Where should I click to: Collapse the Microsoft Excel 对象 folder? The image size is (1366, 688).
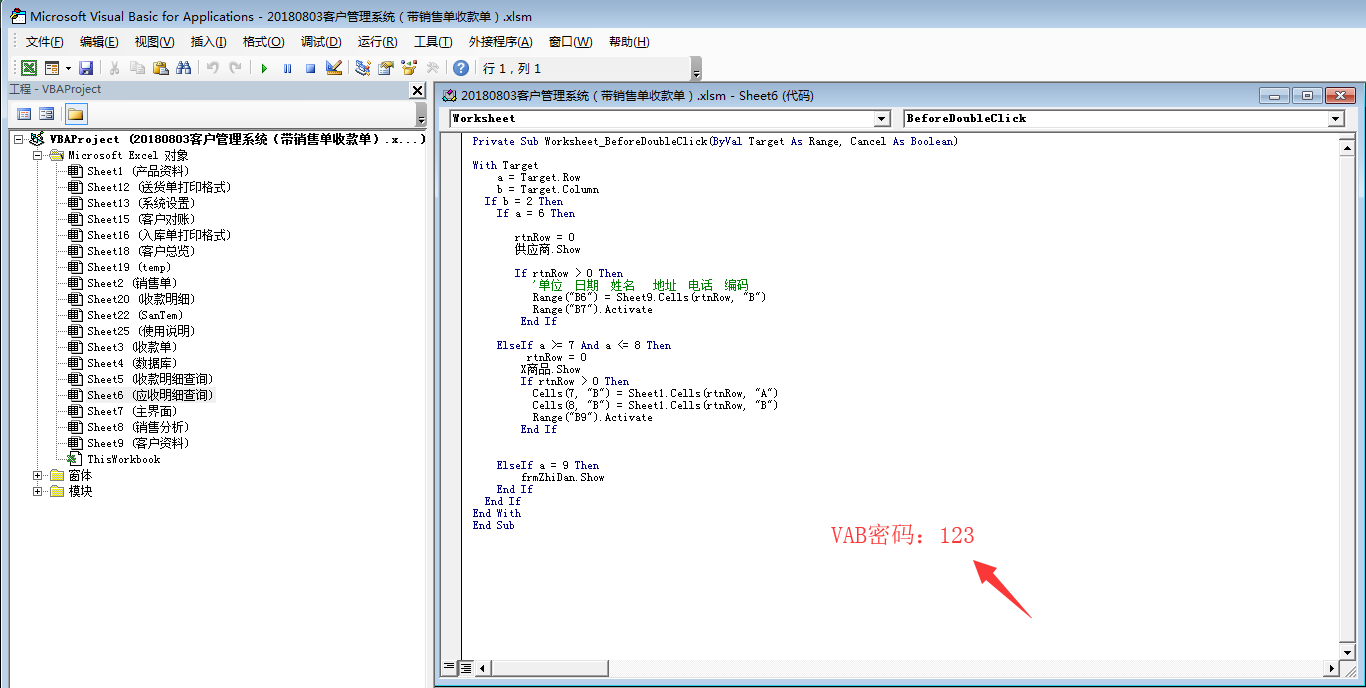tap(38, 155)
